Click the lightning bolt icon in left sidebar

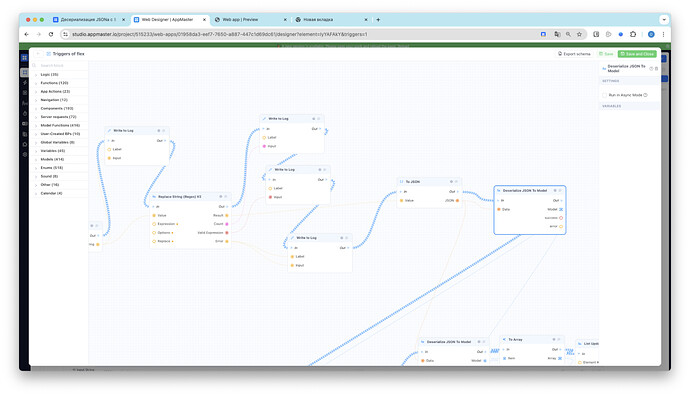(x=25, y=83)
